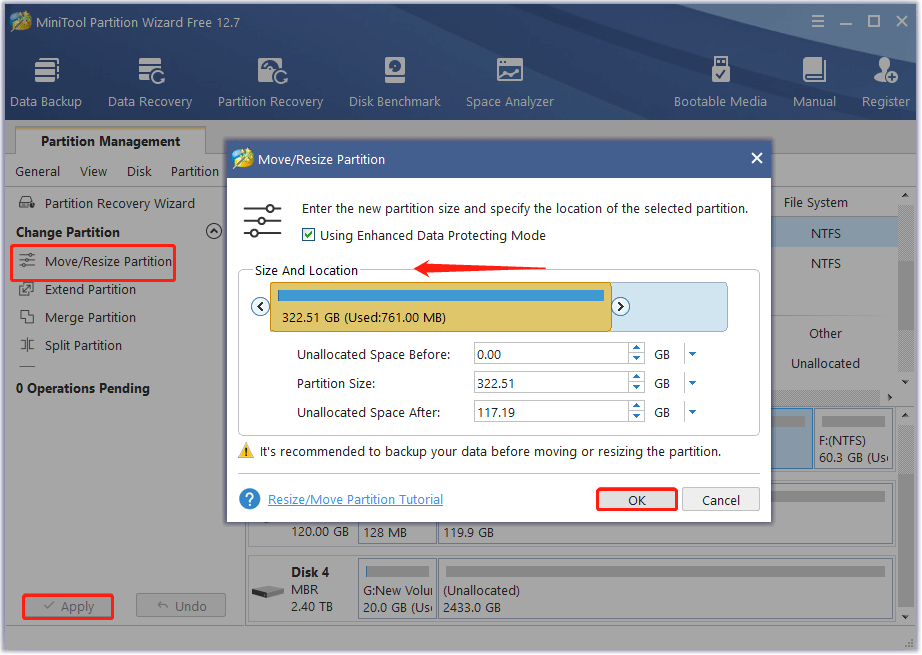Viewport: 922px width, 655px height.
Task: Select the F:(NTFS) 60.3 GB partition
Action: [854, 439]
